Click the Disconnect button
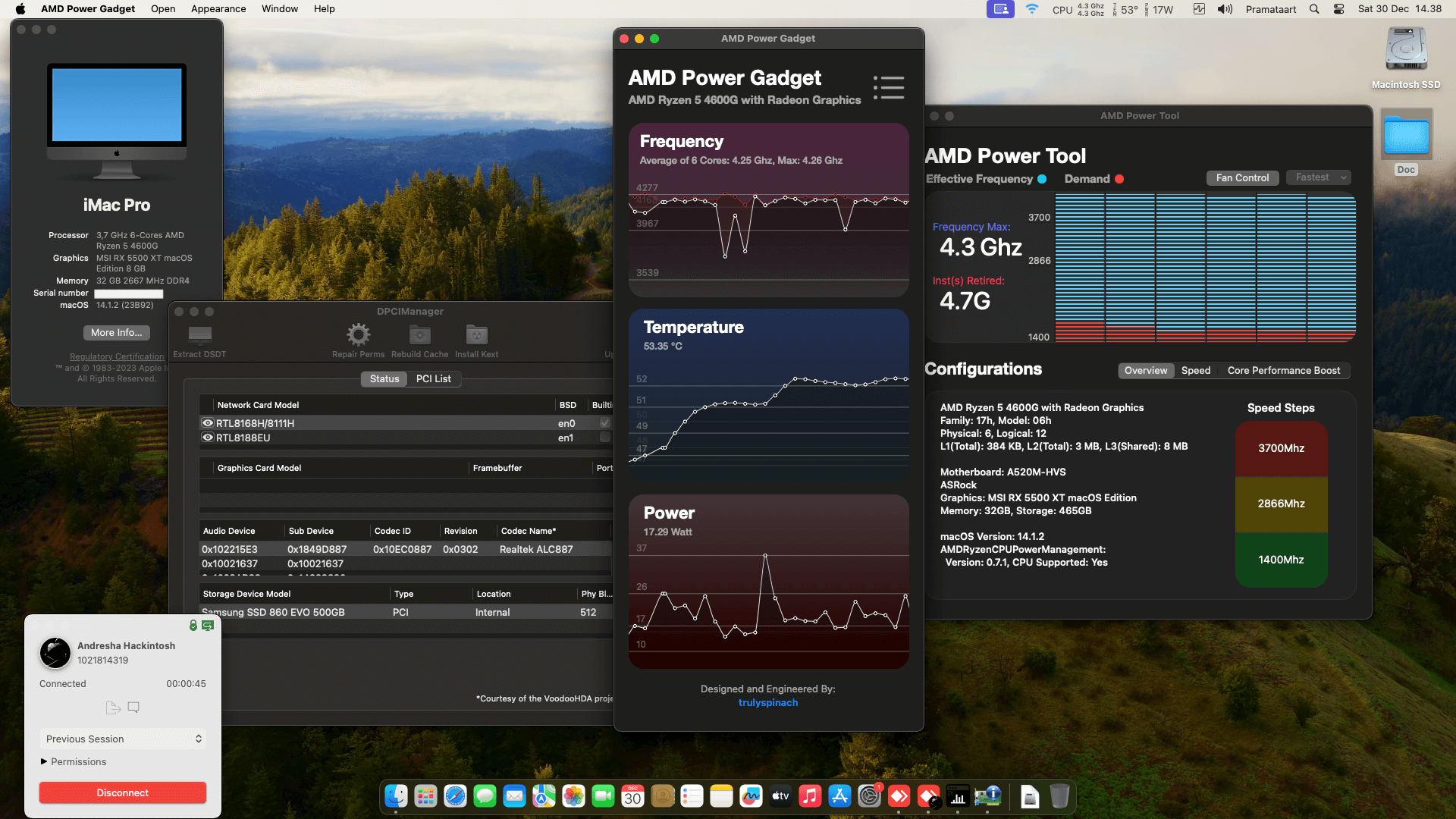The height and width of the screenshot is (819, 1456). (122, 792)
